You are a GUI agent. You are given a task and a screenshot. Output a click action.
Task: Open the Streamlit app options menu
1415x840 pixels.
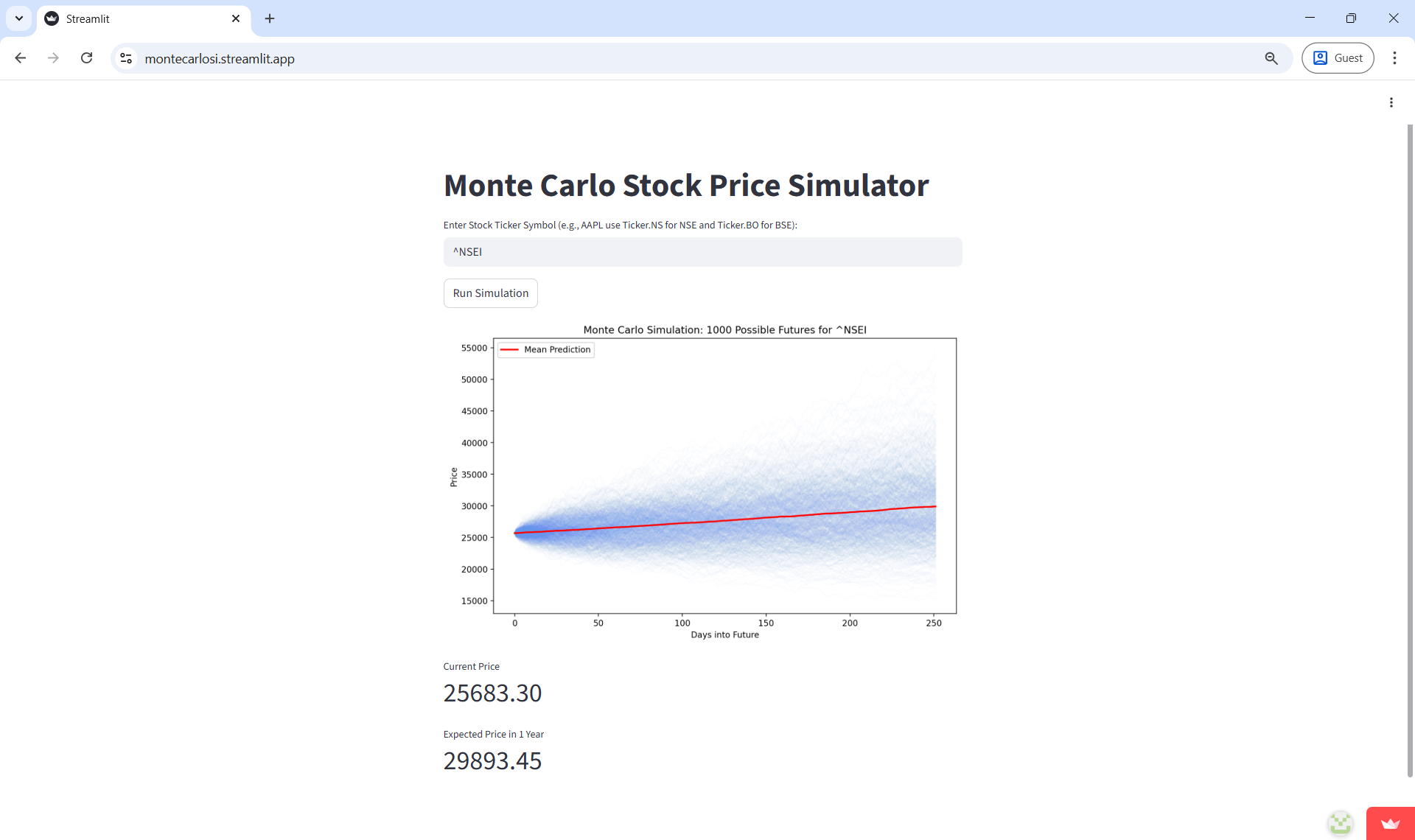(x=1391, y=102)
